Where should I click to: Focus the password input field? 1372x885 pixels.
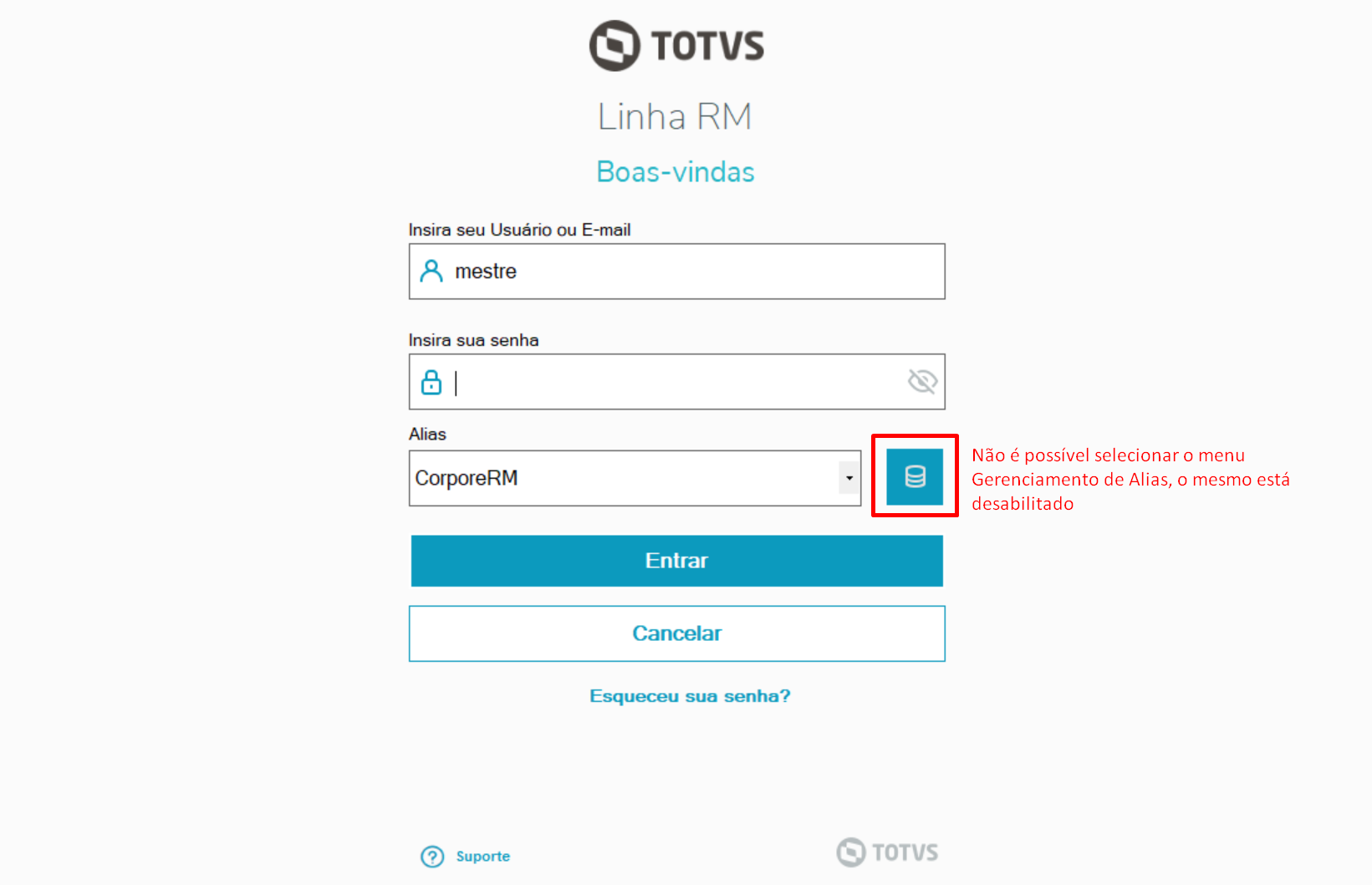click(x=677, y=382)
